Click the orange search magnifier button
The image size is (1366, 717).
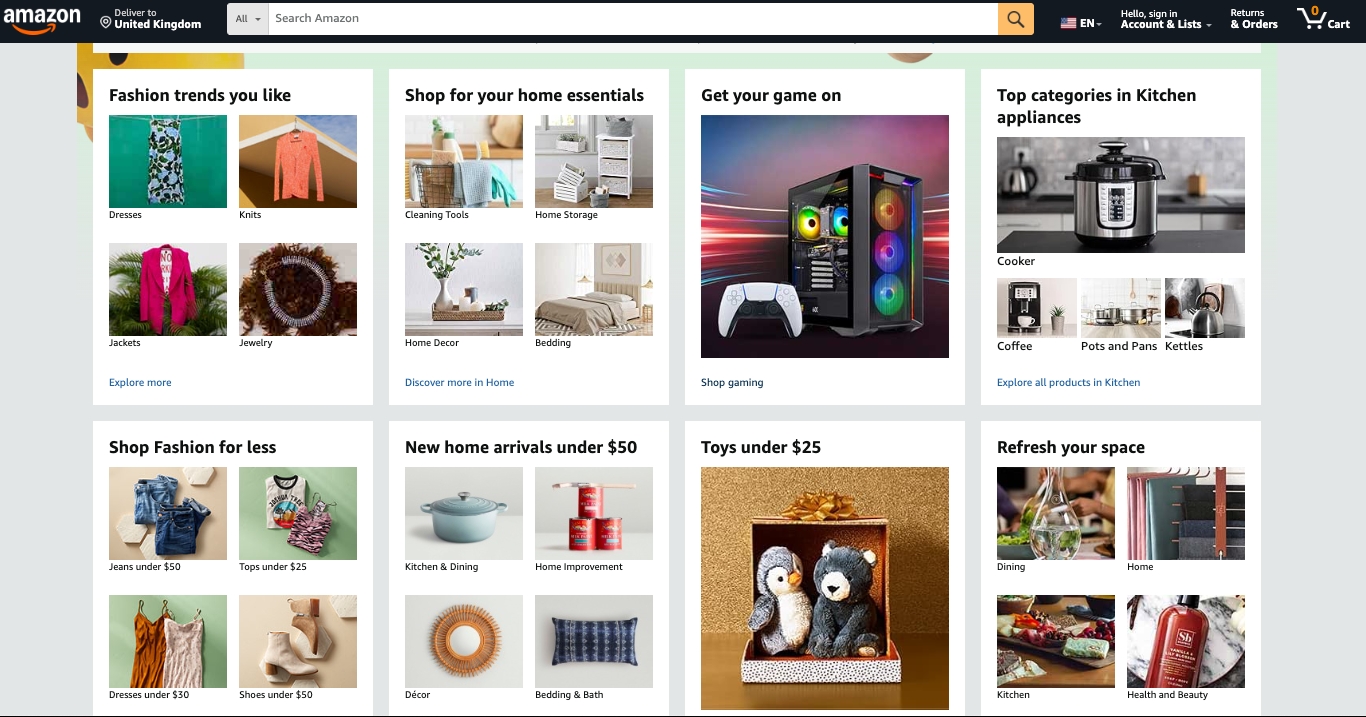[x=1015, y=19]
